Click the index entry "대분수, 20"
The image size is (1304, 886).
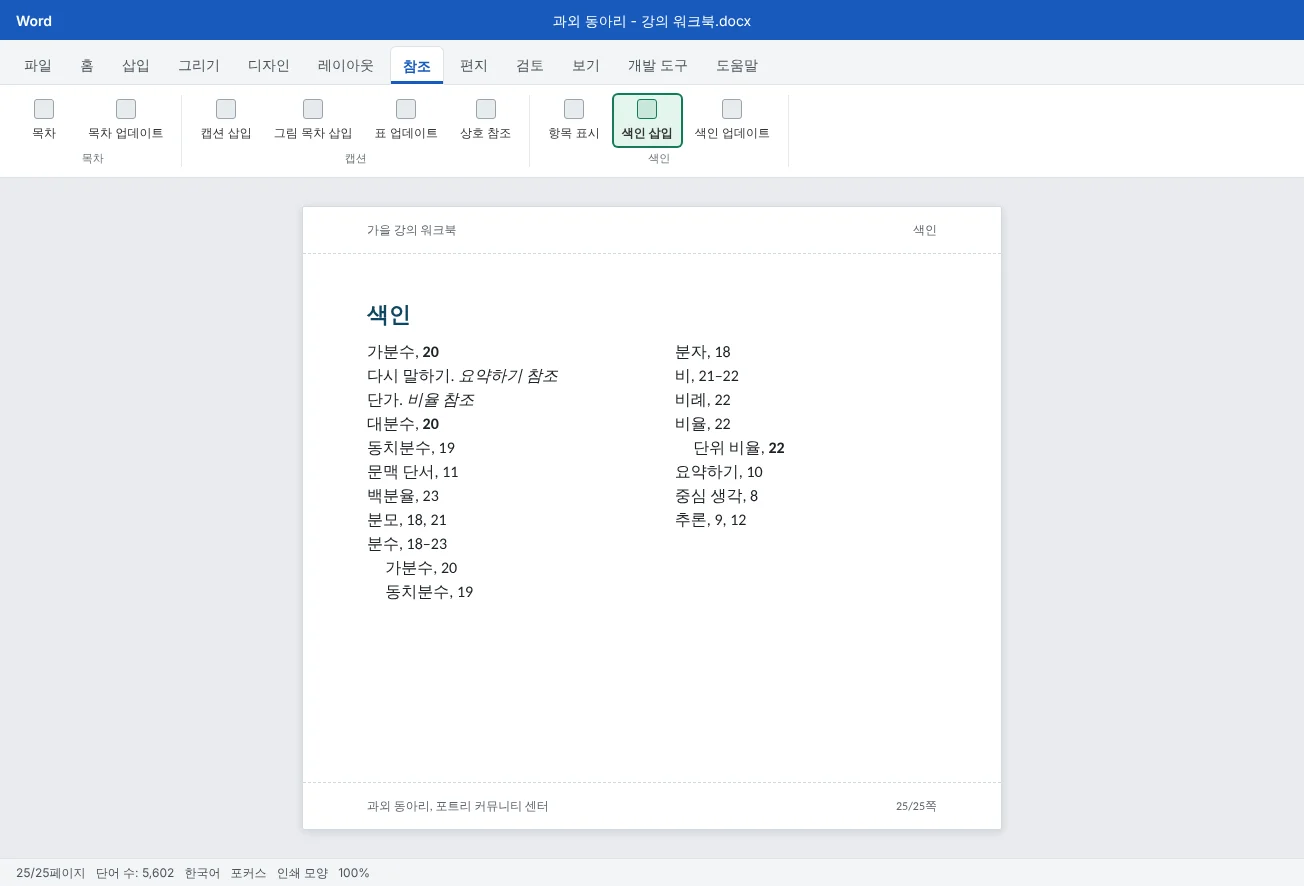point(403,424)
